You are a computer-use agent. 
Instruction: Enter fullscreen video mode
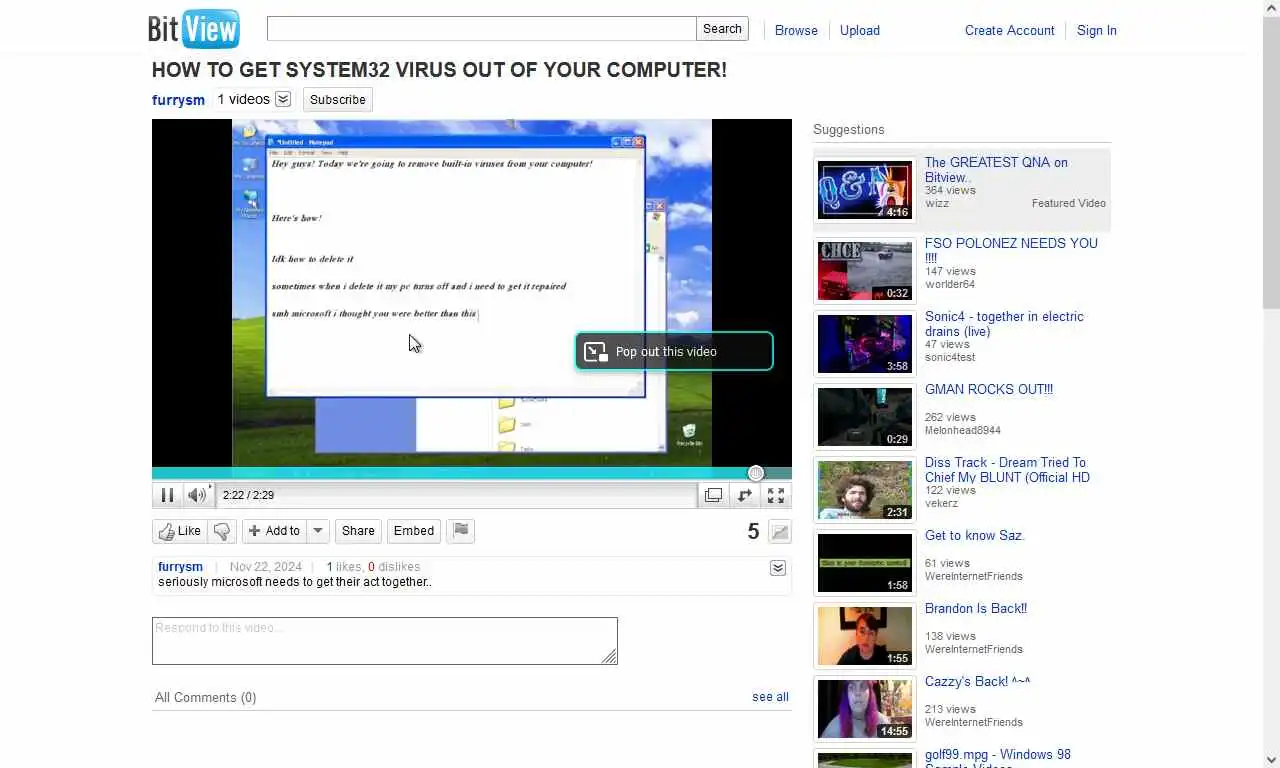[776, 495]
